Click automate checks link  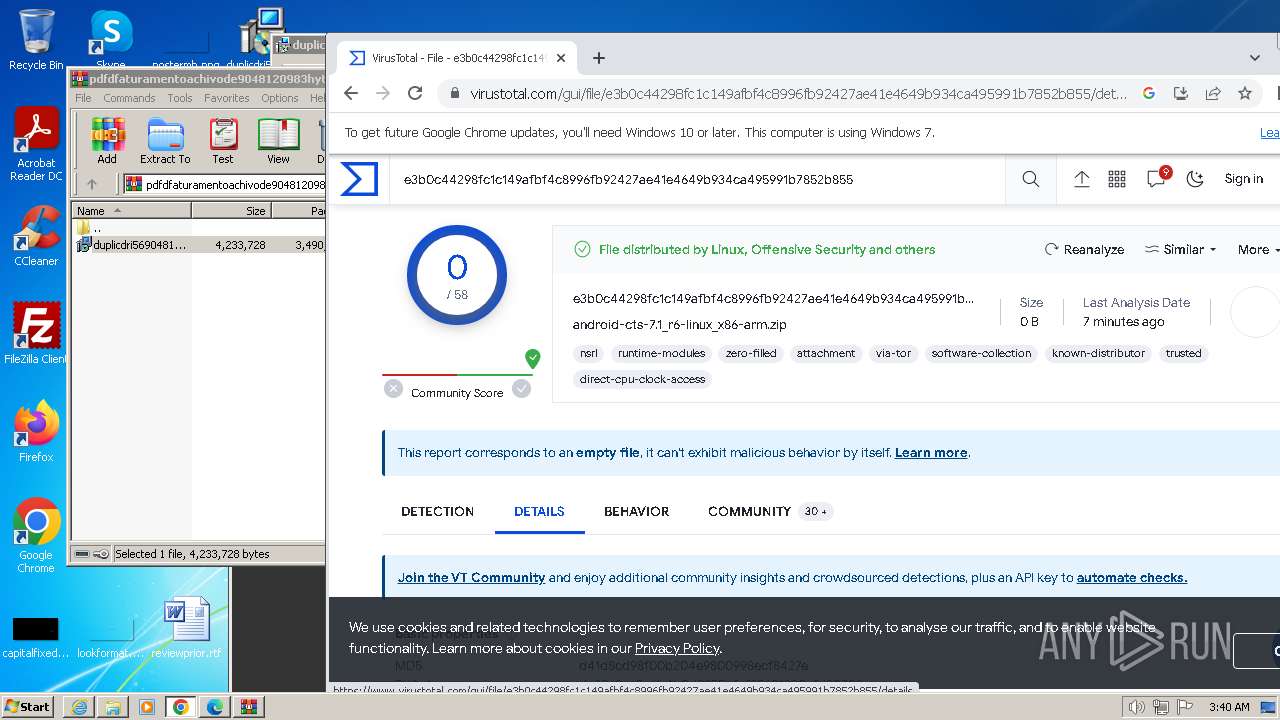pyautogui.click(x=1131, y=578)
